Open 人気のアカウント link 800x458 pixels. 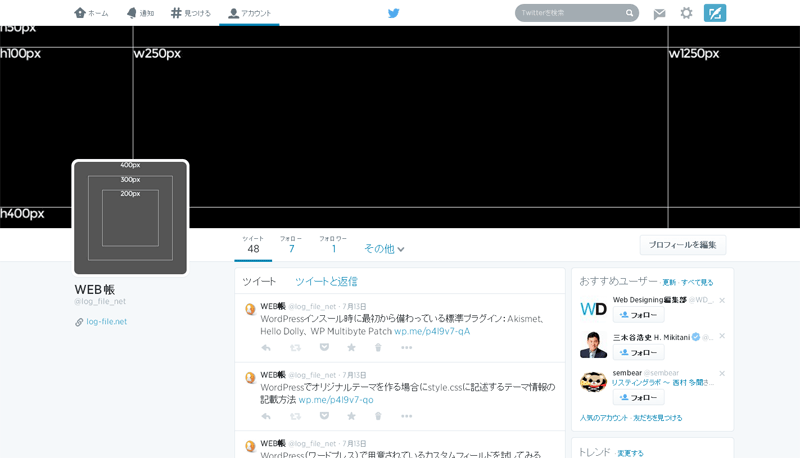pyautogui.click(x=604, y=418)
